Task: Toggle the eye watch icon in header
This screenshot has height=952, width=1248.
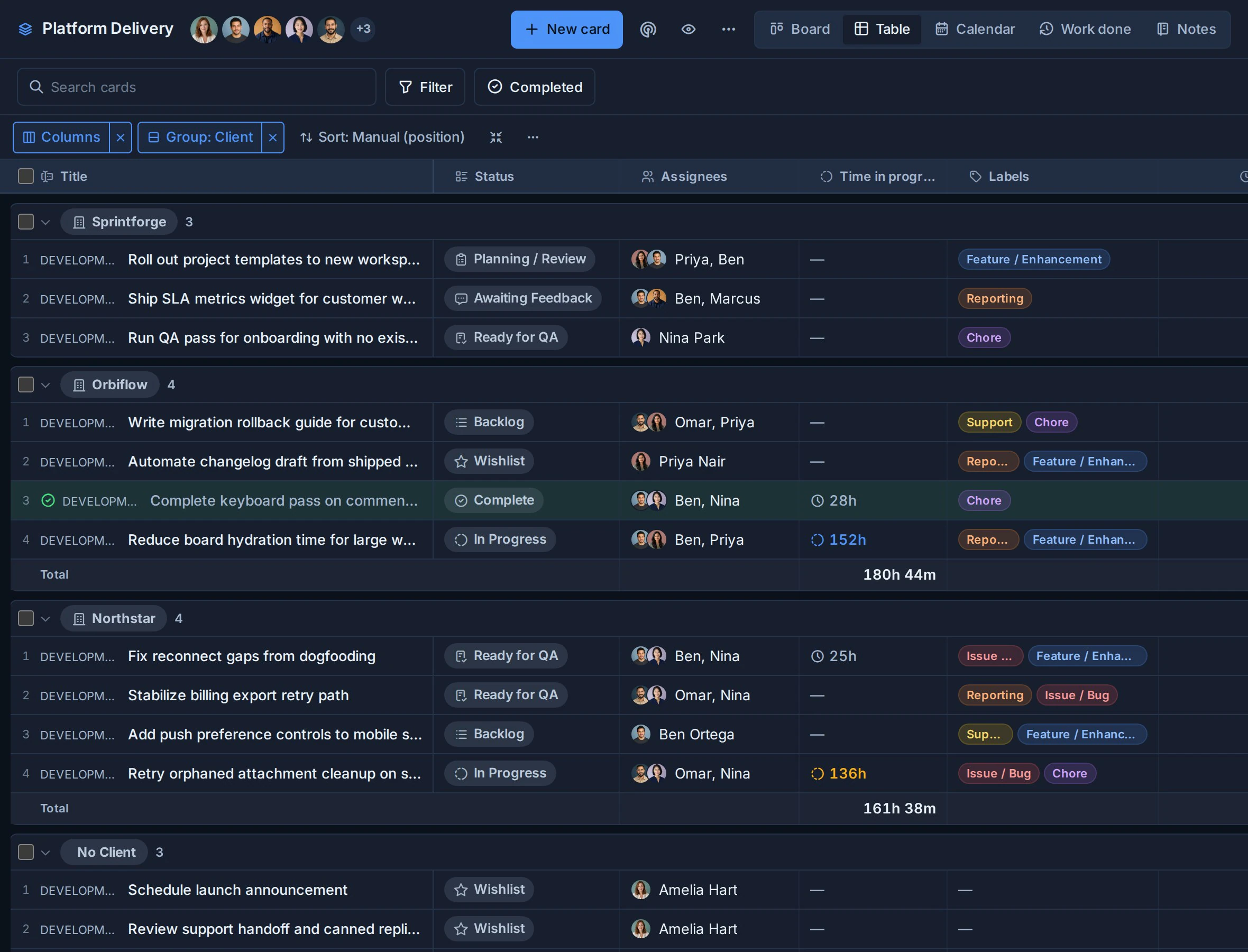Action: pos(689,29)
